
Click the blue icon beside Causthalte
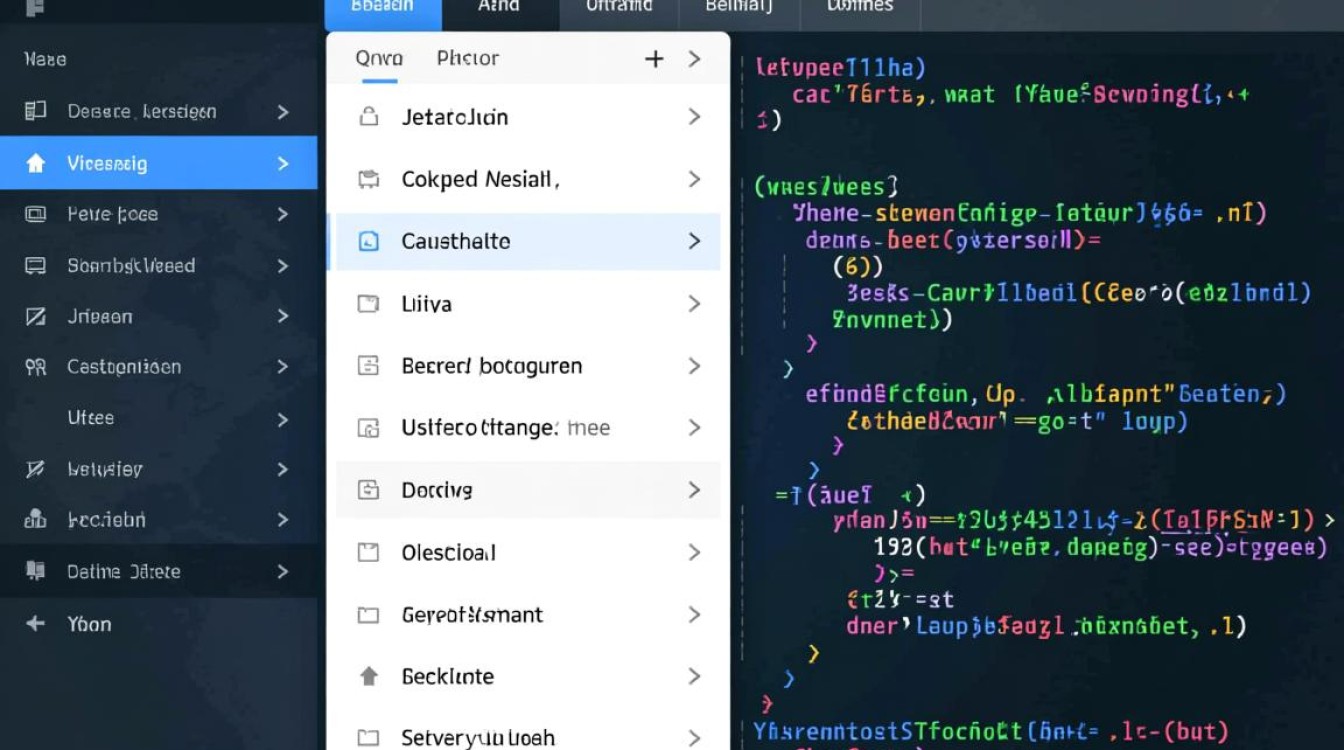pos(368,241)
